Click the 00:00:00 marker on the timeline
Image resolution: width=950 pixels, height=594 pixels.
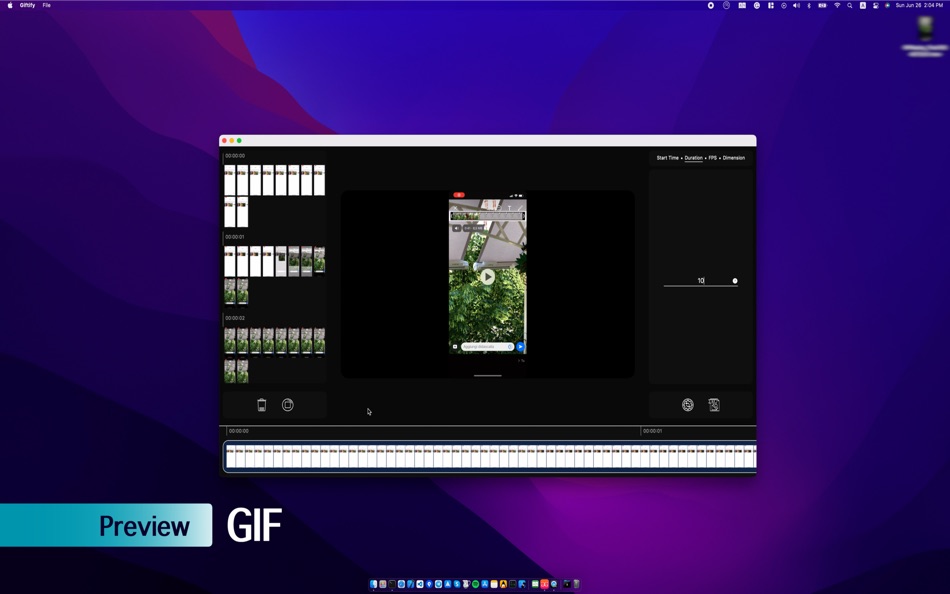[x=239, y=431]
